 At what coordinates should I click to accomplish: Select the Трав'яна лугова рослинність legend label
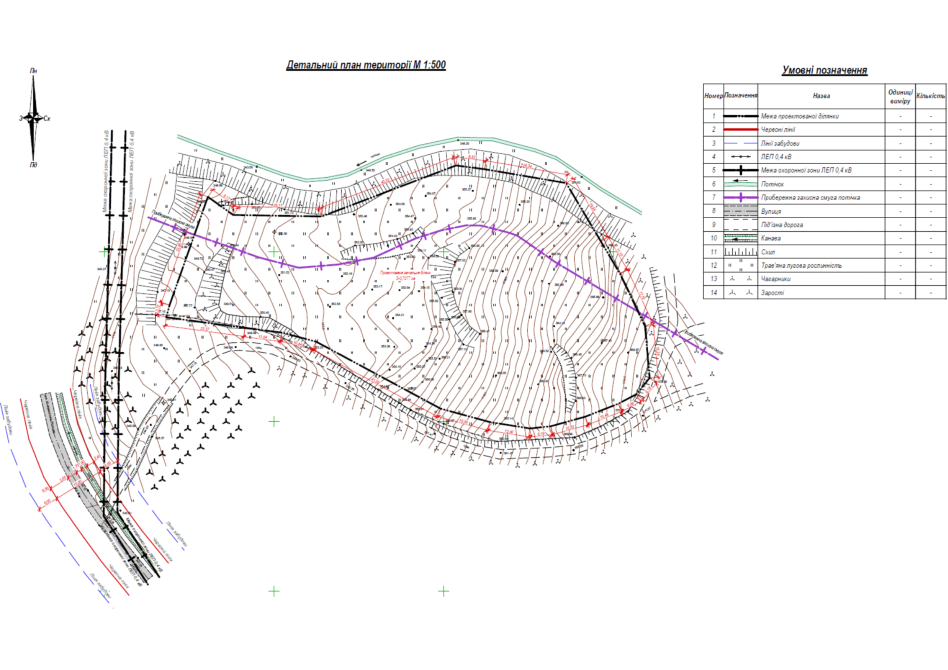click(x=802, y=266)
